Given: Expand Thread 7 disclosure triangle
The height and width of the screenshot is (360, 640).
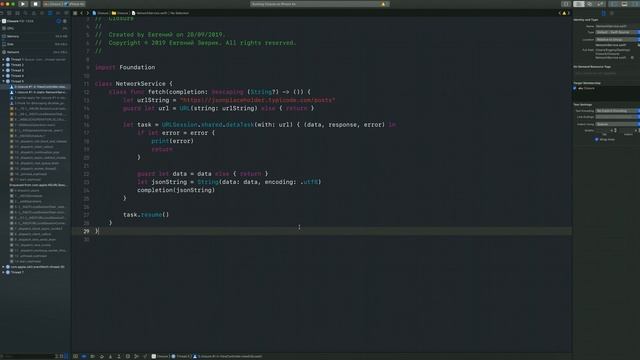Looking at the screenshot, I should 3,272.
